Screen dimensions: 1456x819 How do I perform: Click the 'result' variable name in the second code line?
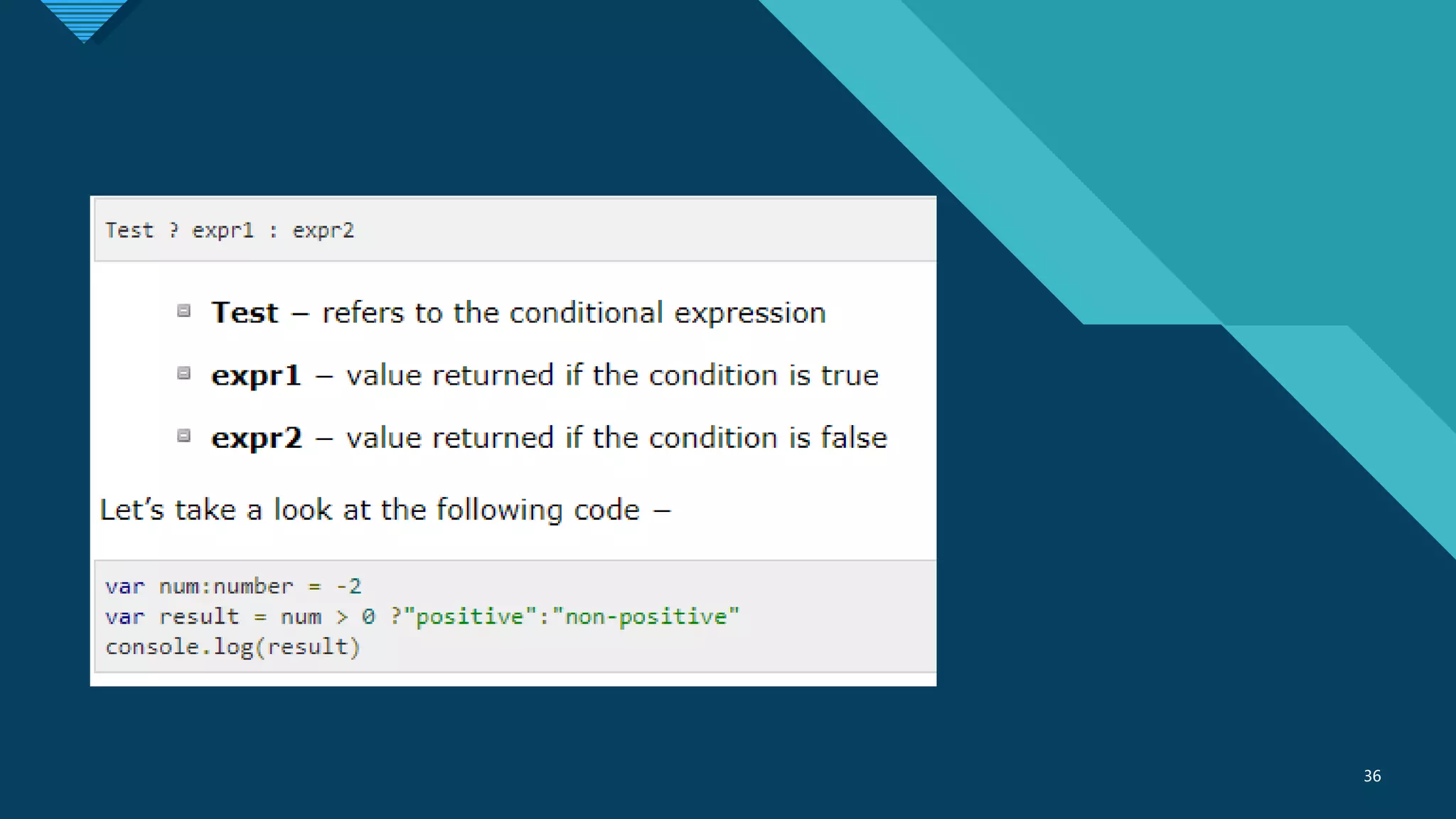click(x=199, y=616)
